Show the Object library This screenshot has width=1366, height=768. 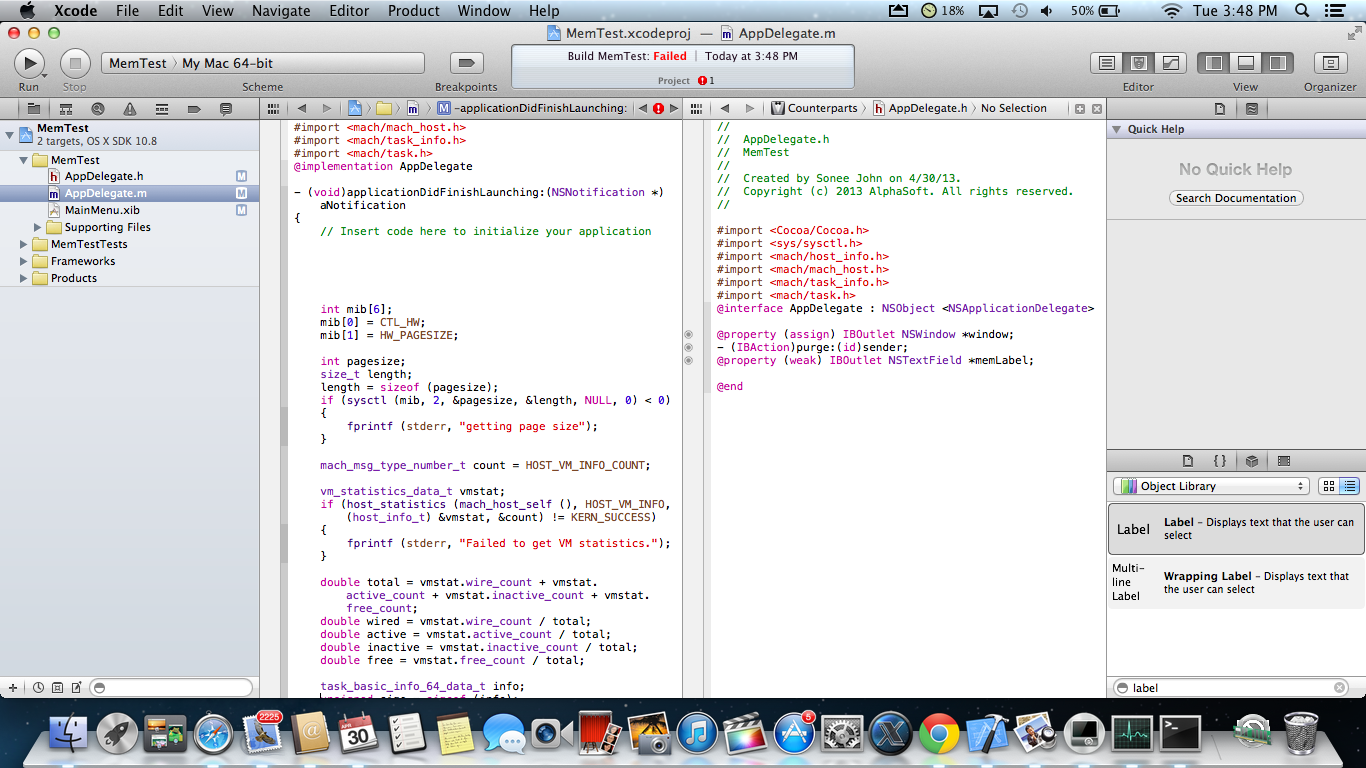click(x=1252, y=461)
